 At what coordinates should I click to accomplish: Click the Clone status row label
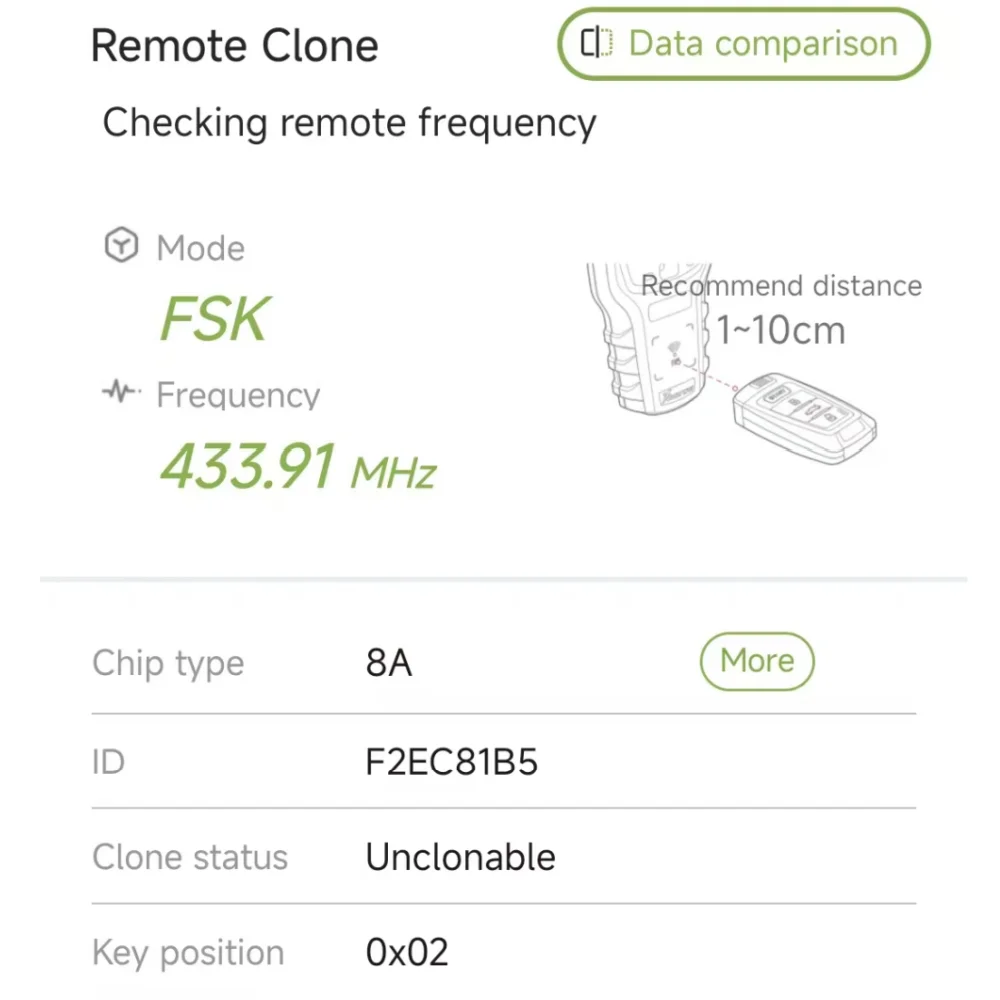[x=190, y=857]
